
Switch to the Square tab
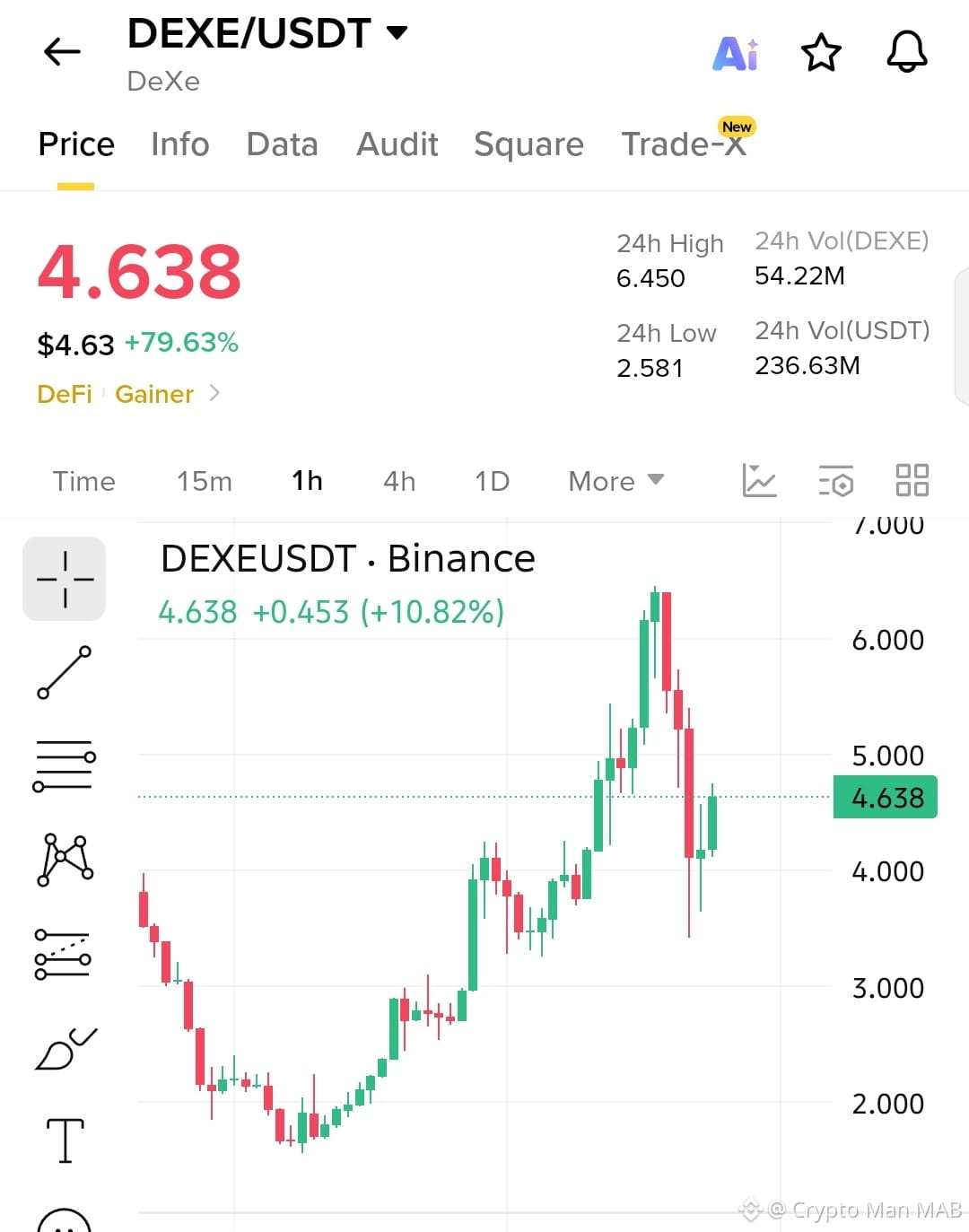click(528, 144)
